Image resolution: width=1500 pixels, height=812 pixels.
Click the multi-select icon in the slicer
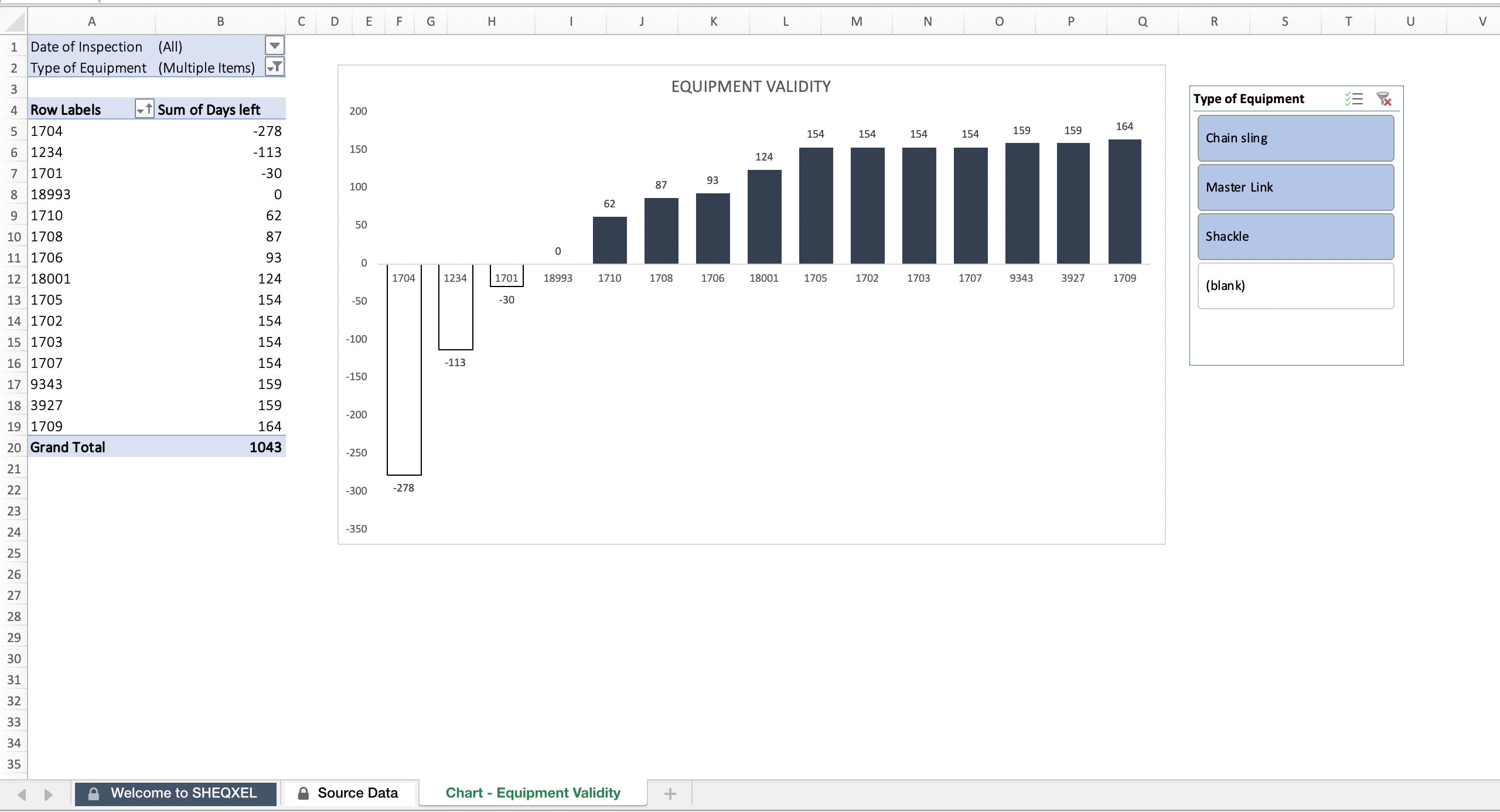(x=1355, y=98)
